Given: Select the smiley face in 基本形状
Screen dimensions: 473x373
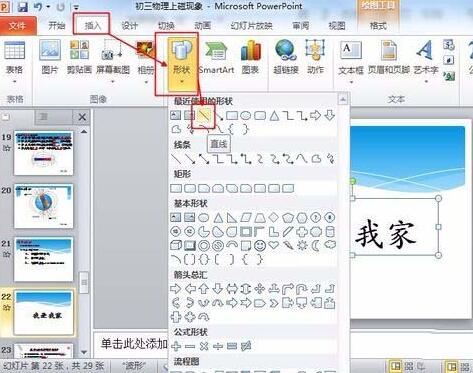Looking at the screenshot, I should pyautogui.click(x=260, y=246).
